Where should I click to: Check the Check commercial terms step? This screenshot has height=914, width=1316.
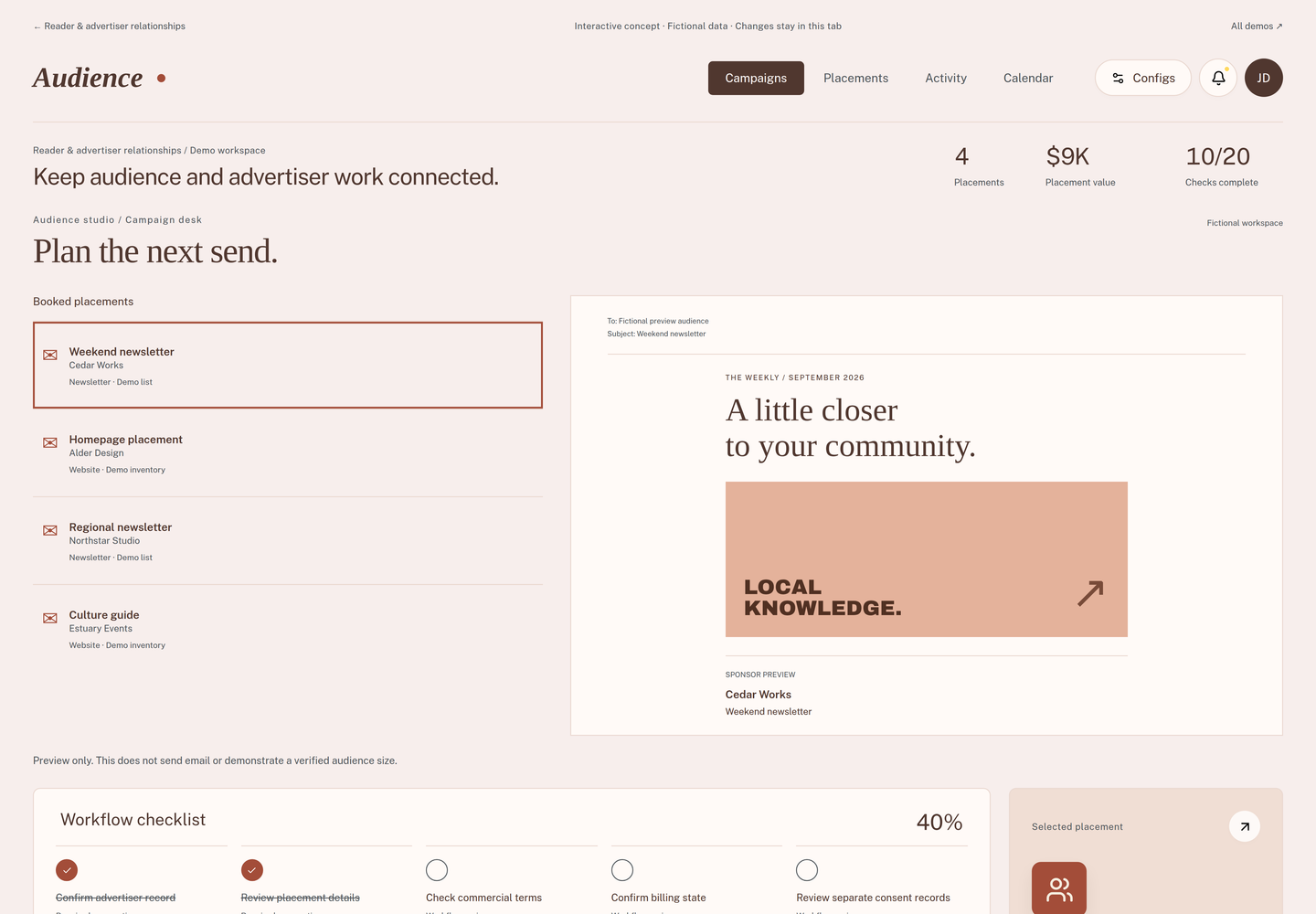[437, 870]
